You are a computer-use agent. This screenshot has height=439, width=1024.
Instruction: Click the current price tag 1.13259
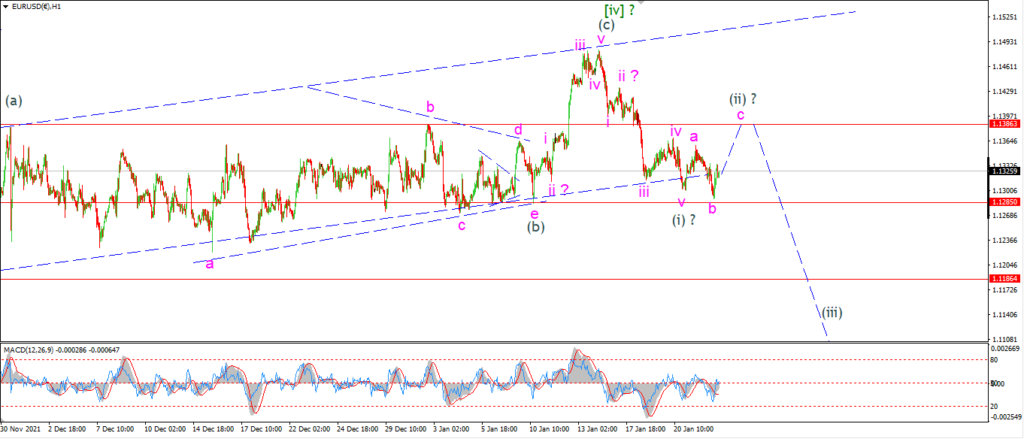tap(1004, 171)
